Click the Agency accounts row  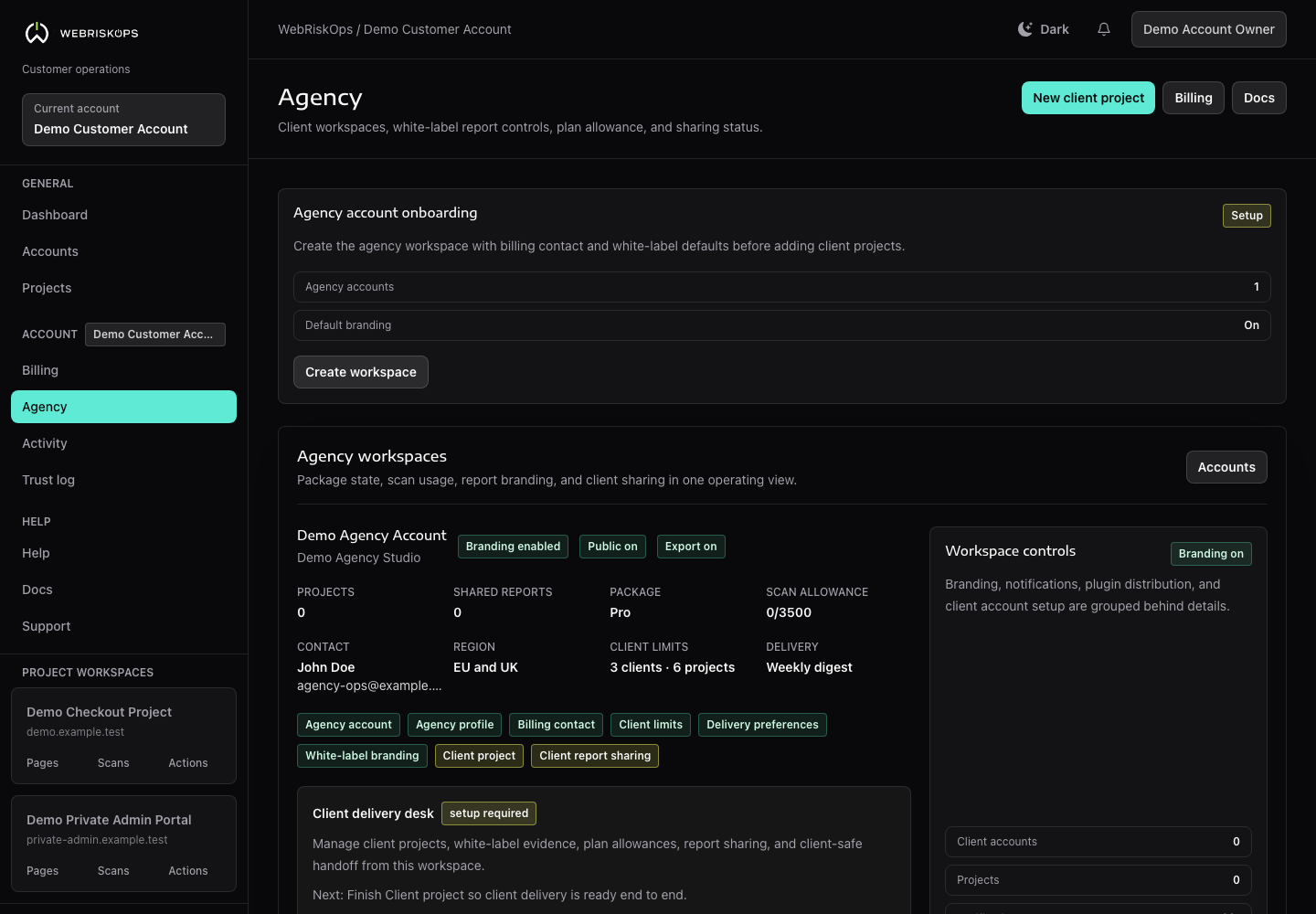coord(782,287)
